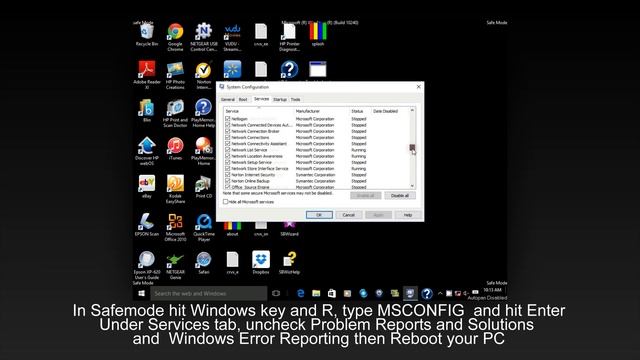Open the Blio desktop shortcut
Image resolution: width=640 pixels, height=360 pixels.
(147, 111)
